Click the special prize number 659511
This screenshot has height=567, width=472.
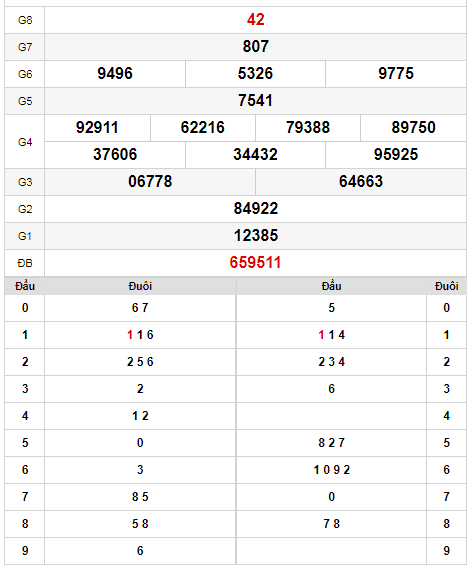click(x=255, y=263)
